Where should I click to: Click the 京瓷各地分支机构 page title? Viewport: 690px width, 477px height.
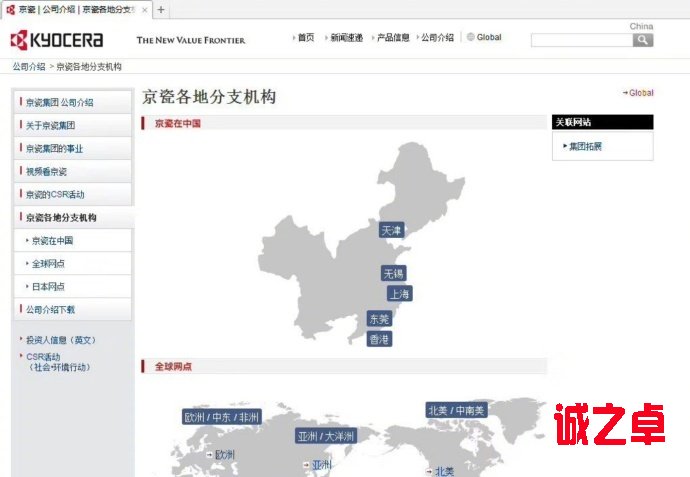[x=209, y=97]
